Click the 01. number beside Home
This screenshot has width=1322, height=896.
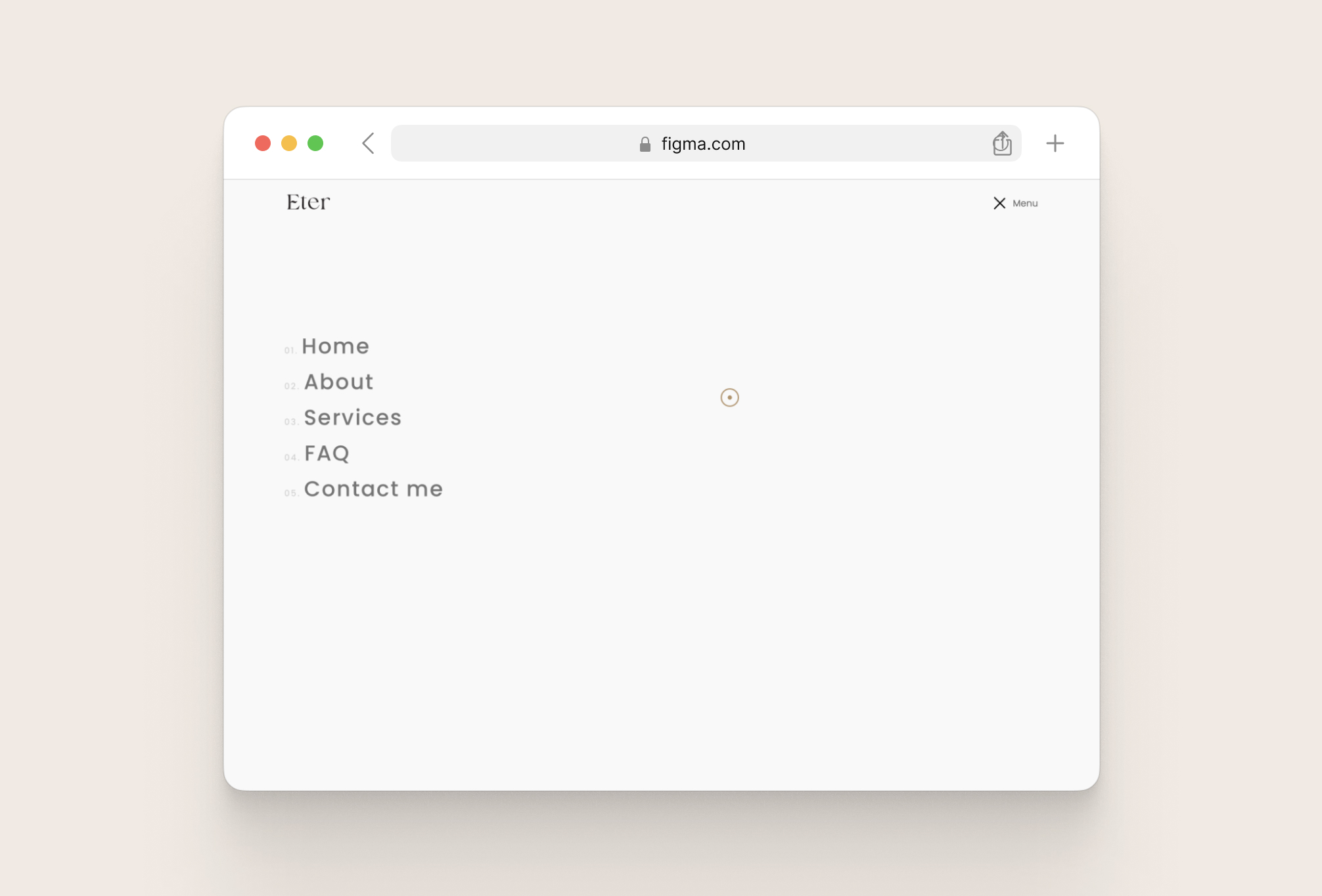click(x=290, y=350)
